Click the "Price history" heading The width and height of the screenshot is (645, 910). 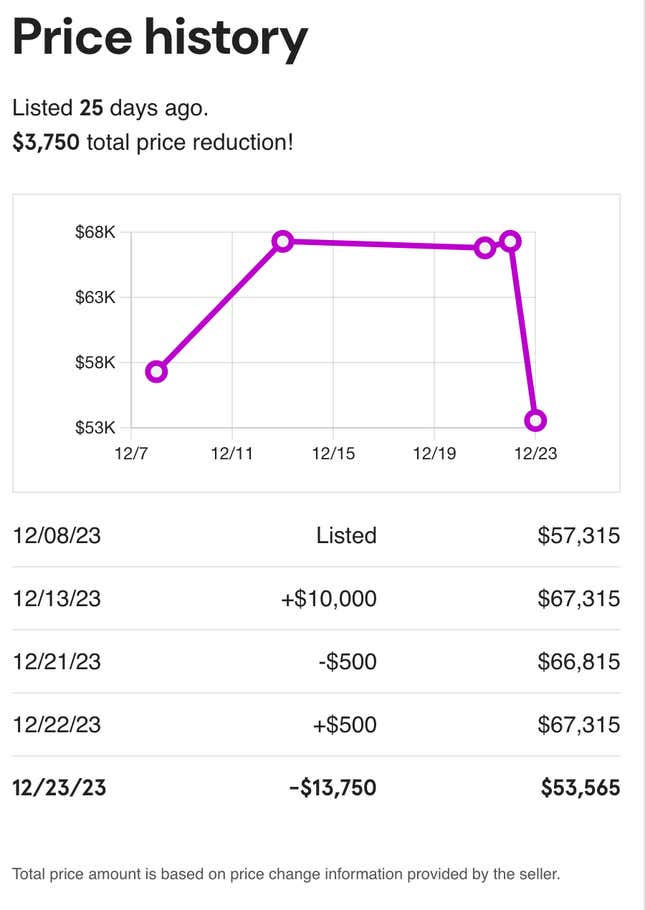coord(160,38)
